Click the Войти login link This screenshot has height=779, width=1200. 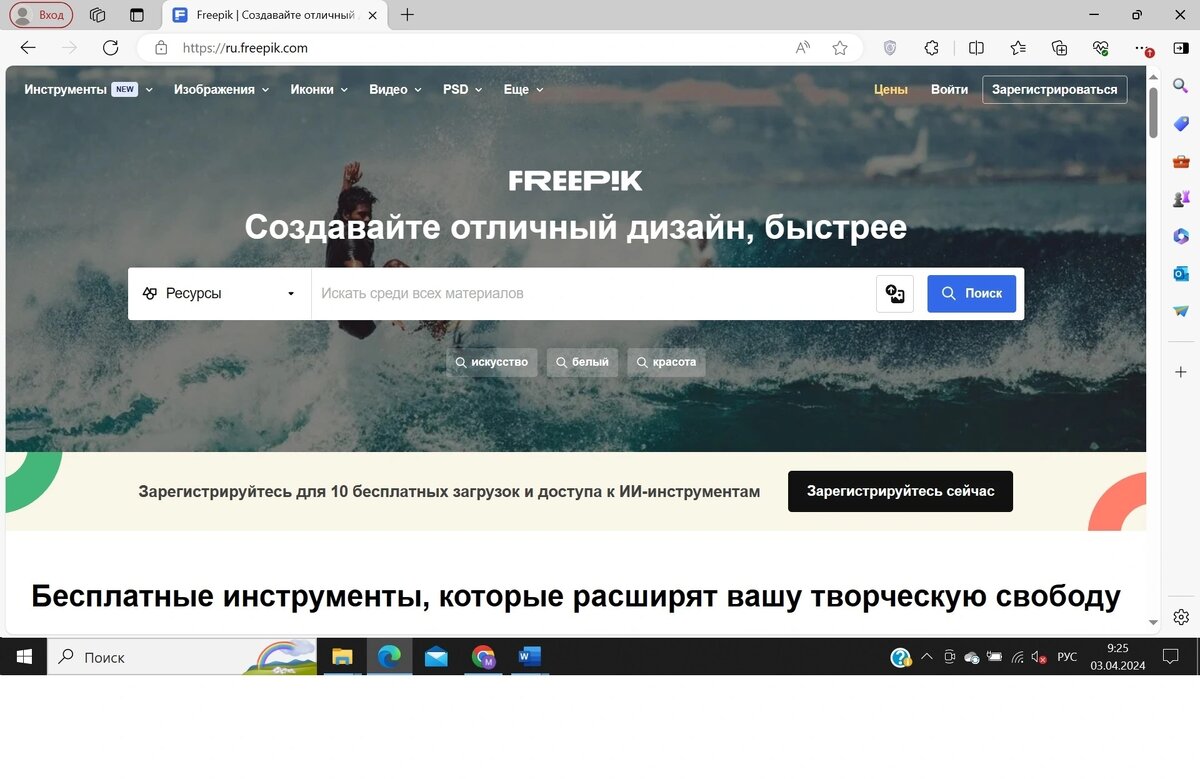tap(949, 89)
